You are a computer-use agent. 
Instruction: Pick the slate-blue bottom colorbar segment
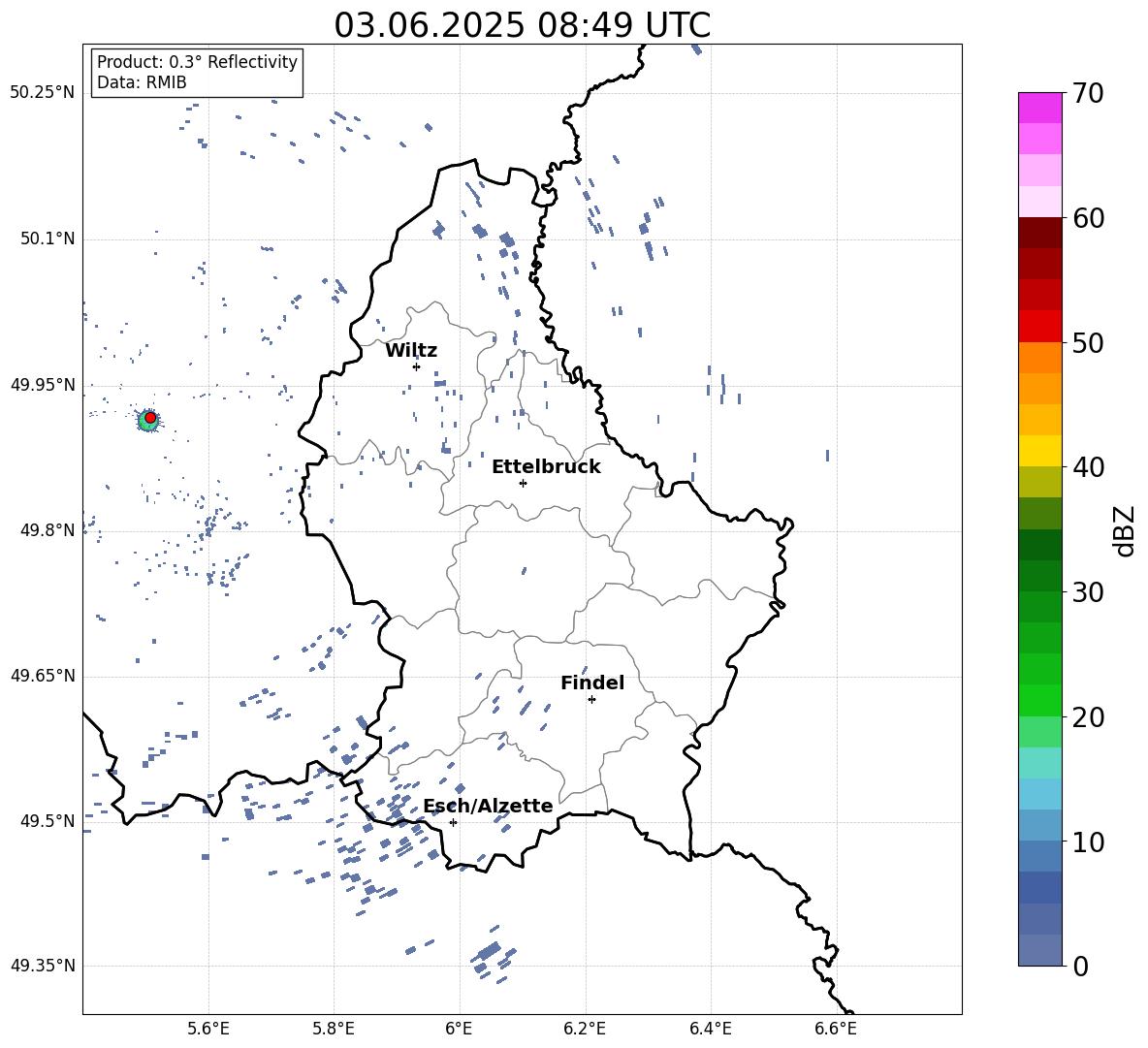[x=1040, y=950]
